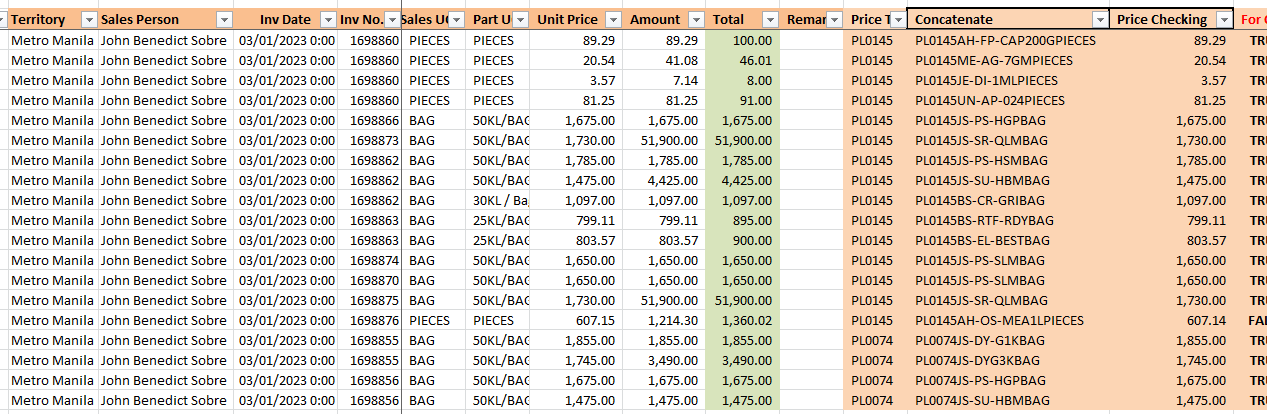
Task: Open the Territory column filter dropdown
Action: click(x=88, y=20)
